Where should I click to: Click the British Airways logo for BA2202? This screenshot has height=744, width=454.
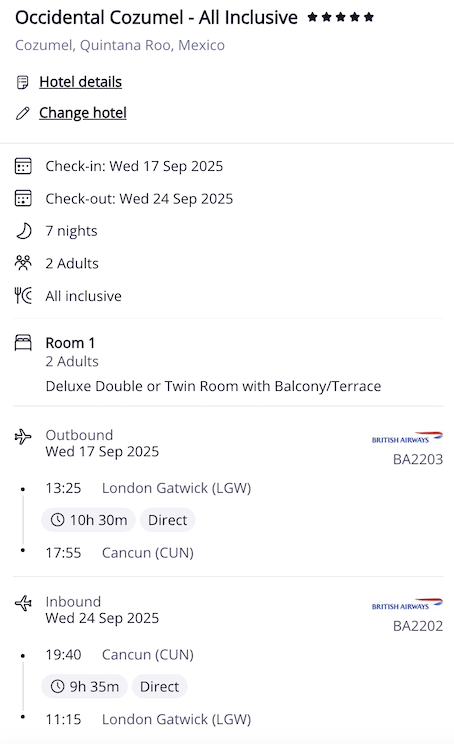[407, 604]
